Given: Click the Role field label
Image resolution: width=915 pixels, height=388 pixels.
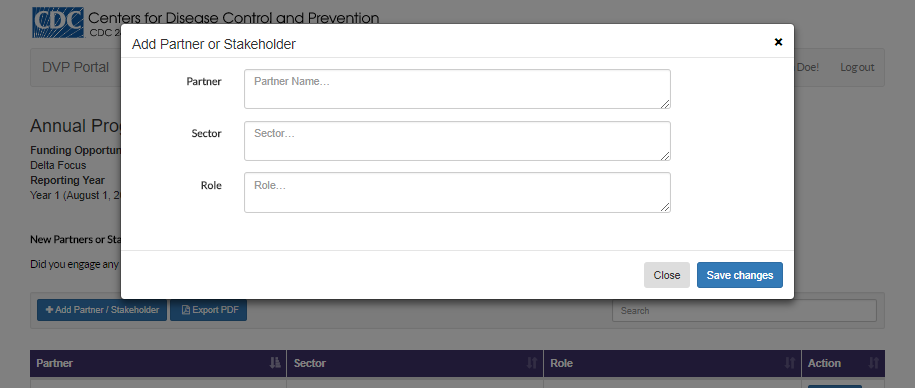Looking at the screenshot, I should (211, 185).
